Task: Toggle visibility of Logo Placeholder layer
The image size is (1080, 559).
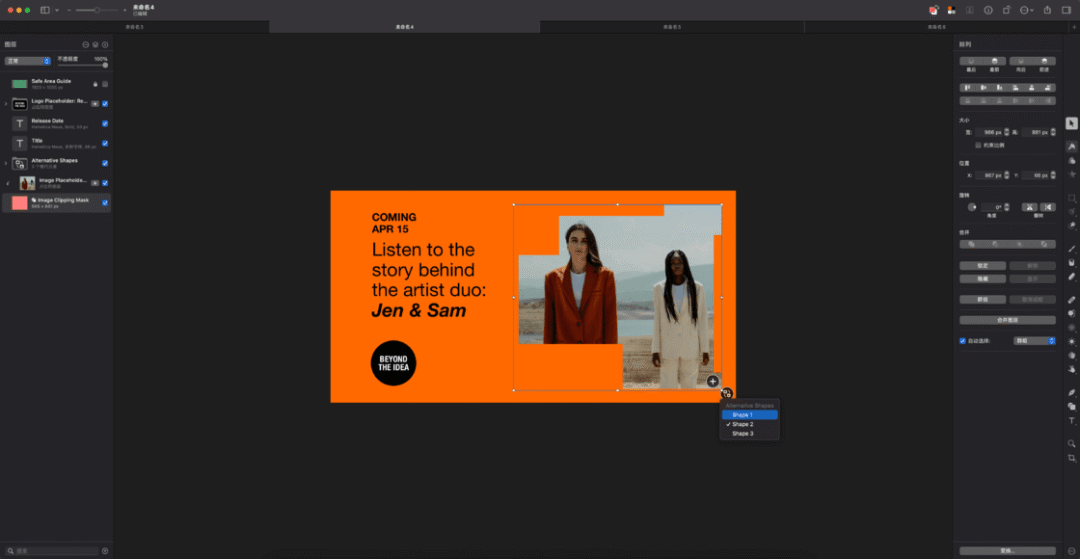Action: pos(105,104)
